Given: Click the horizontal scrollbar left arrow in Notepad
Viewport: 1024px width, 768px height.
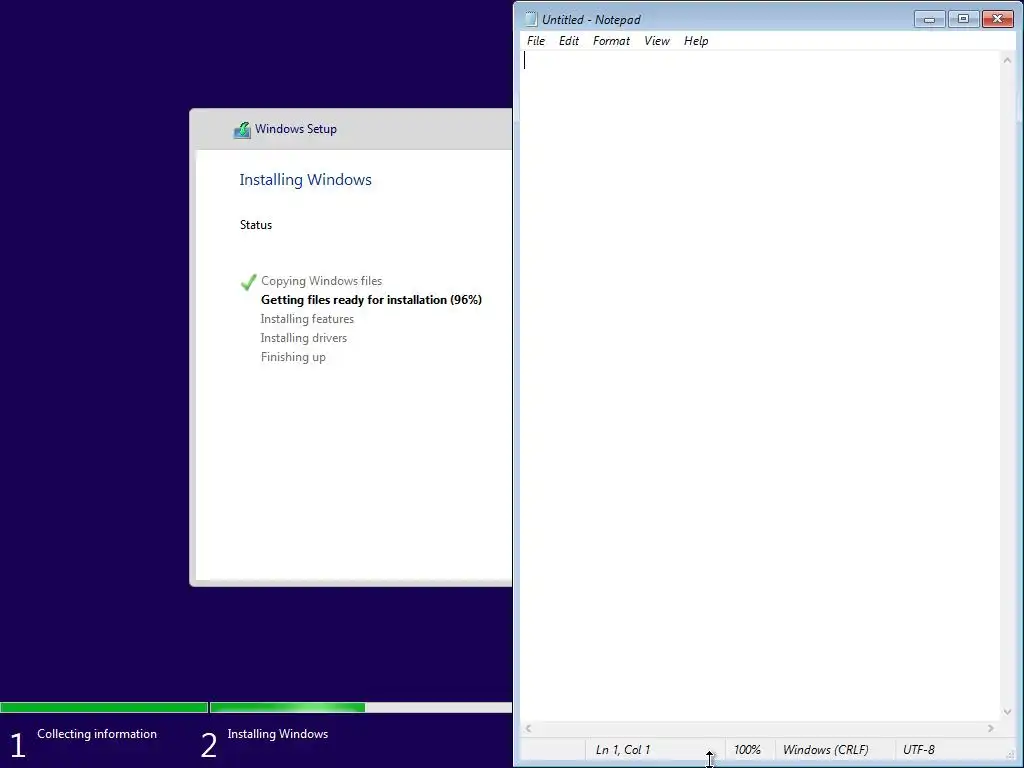Looking at the screenshot, I should (528, 728).
